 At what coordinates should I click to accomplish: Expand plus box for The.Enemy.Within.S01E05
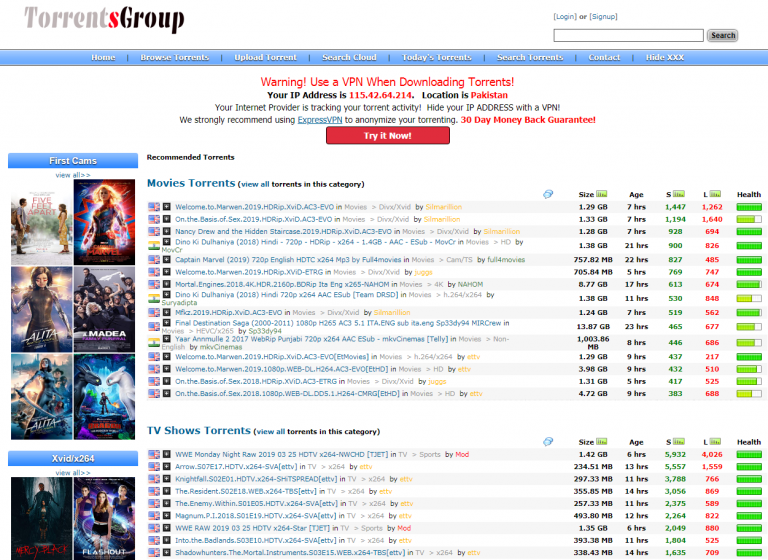pyautogui.click(x=167, y=503)
